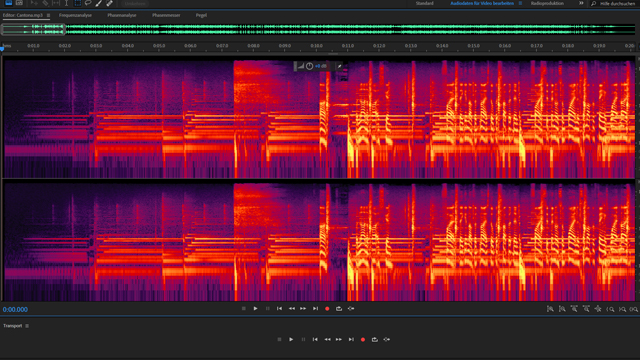Click the 0:10.0 mark on the time ruler
This screenshot has height=360, width=640.
coord(316,46)
